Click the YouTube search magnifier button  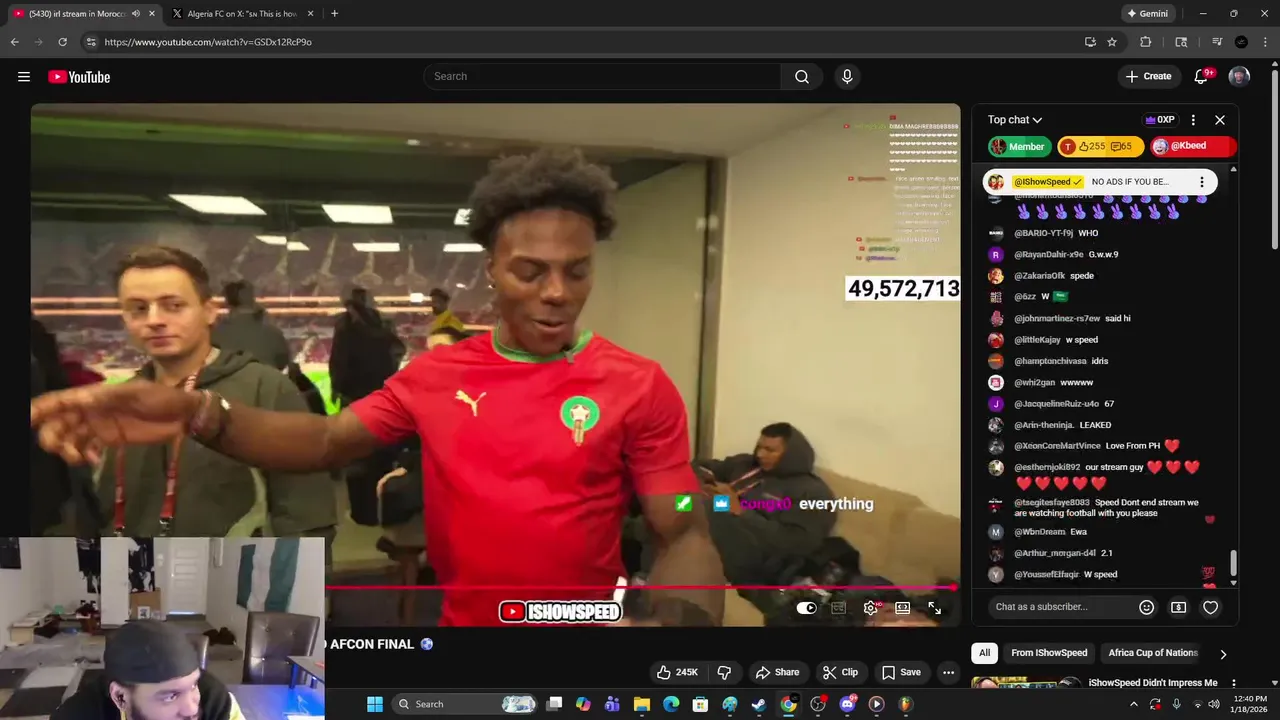click(802, 77)
